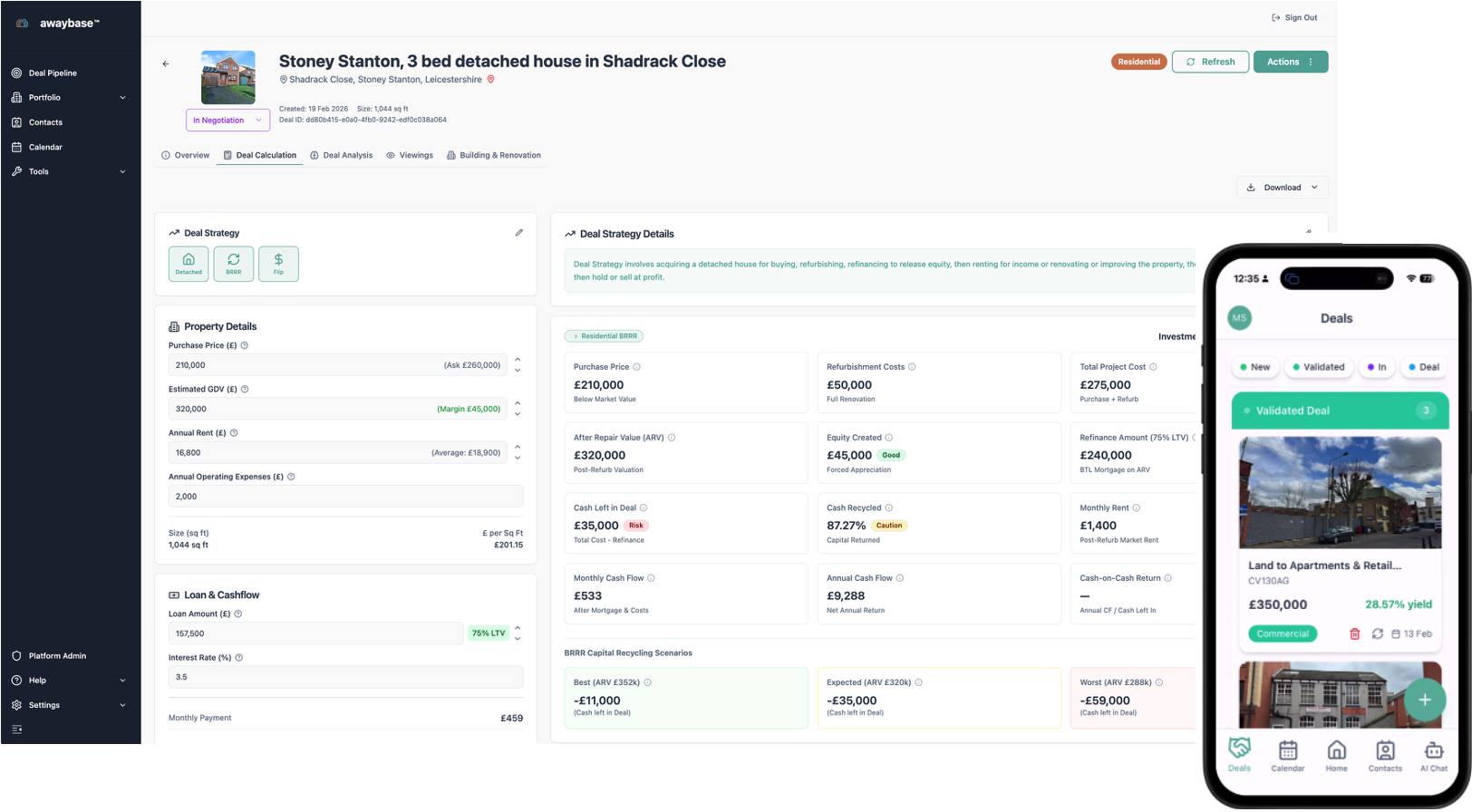Go back using the arrow beside the property photo
Screen dimensions: 1481x812
[166, 63]
